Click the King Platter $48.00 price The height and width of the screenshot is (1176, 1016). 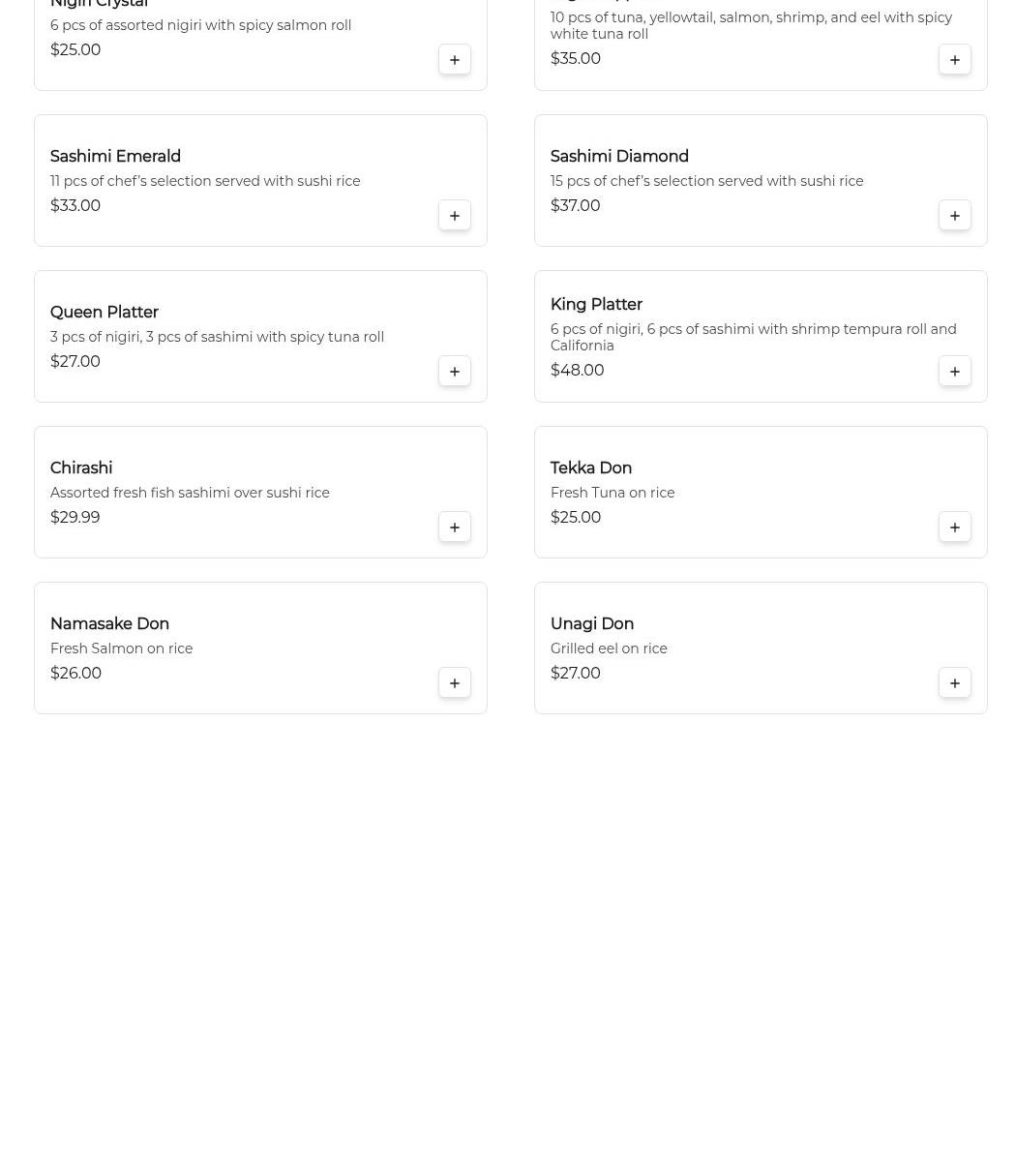pyautogui.click(x=577, y=371)
